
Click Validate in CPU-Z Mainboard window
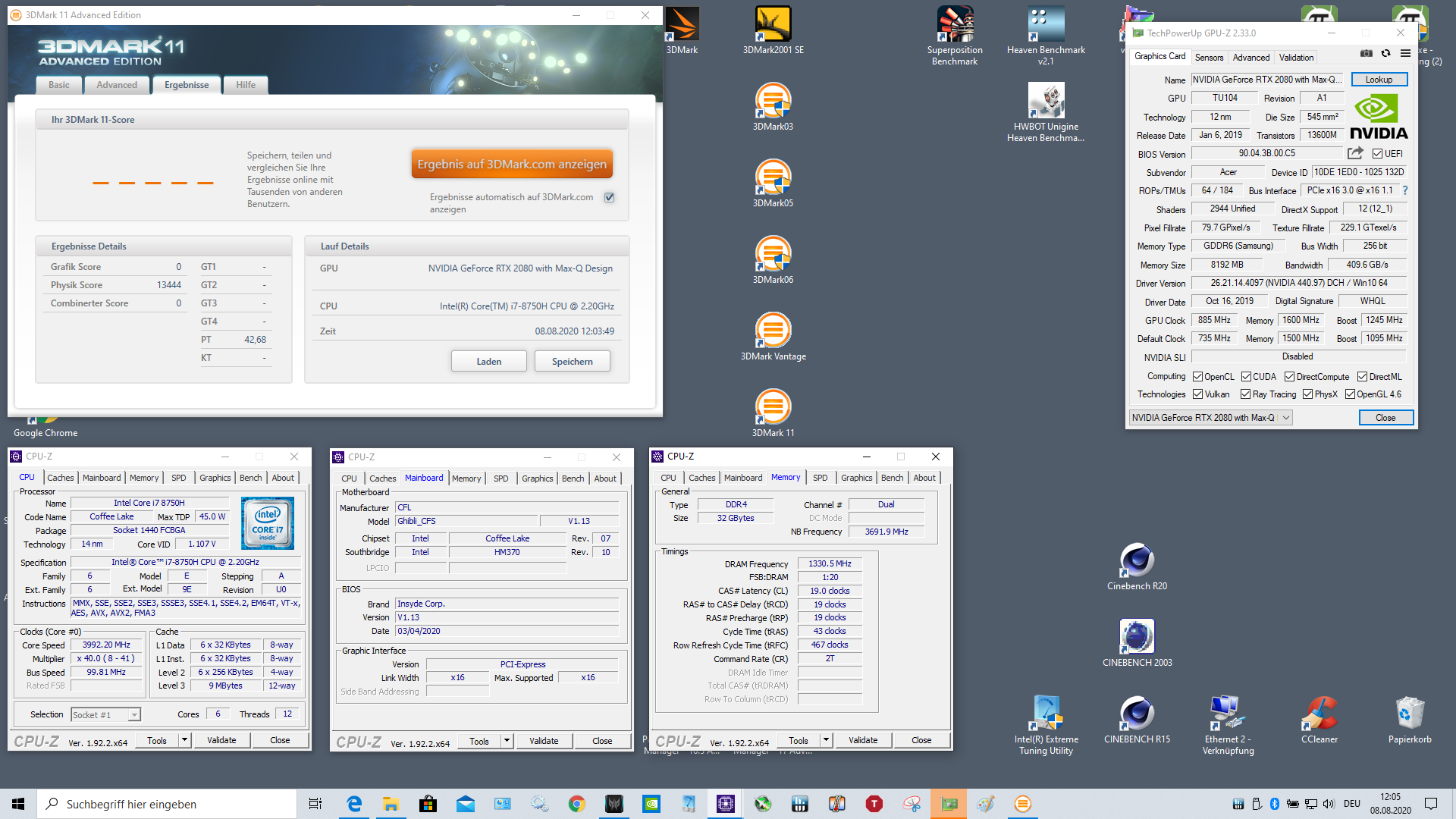[x=544, y=741]
